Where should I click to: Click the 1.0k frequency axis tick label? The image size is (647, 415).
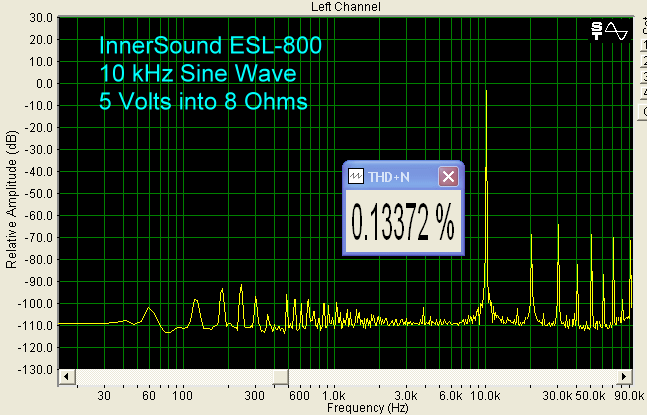[x=333, y=396]
